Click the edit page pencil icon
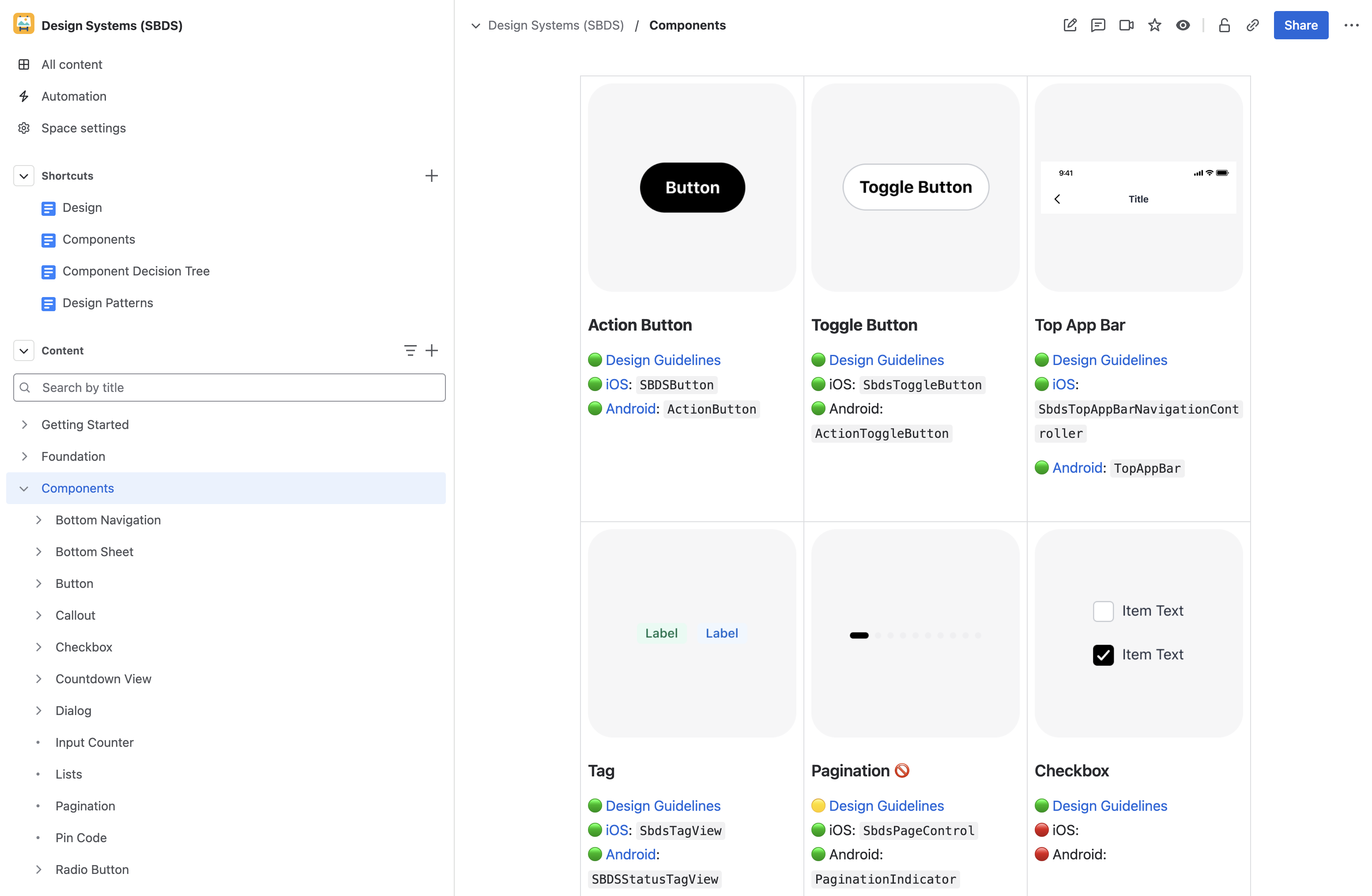Screen dimensions: 1372x896 (x=1070, y=25)
